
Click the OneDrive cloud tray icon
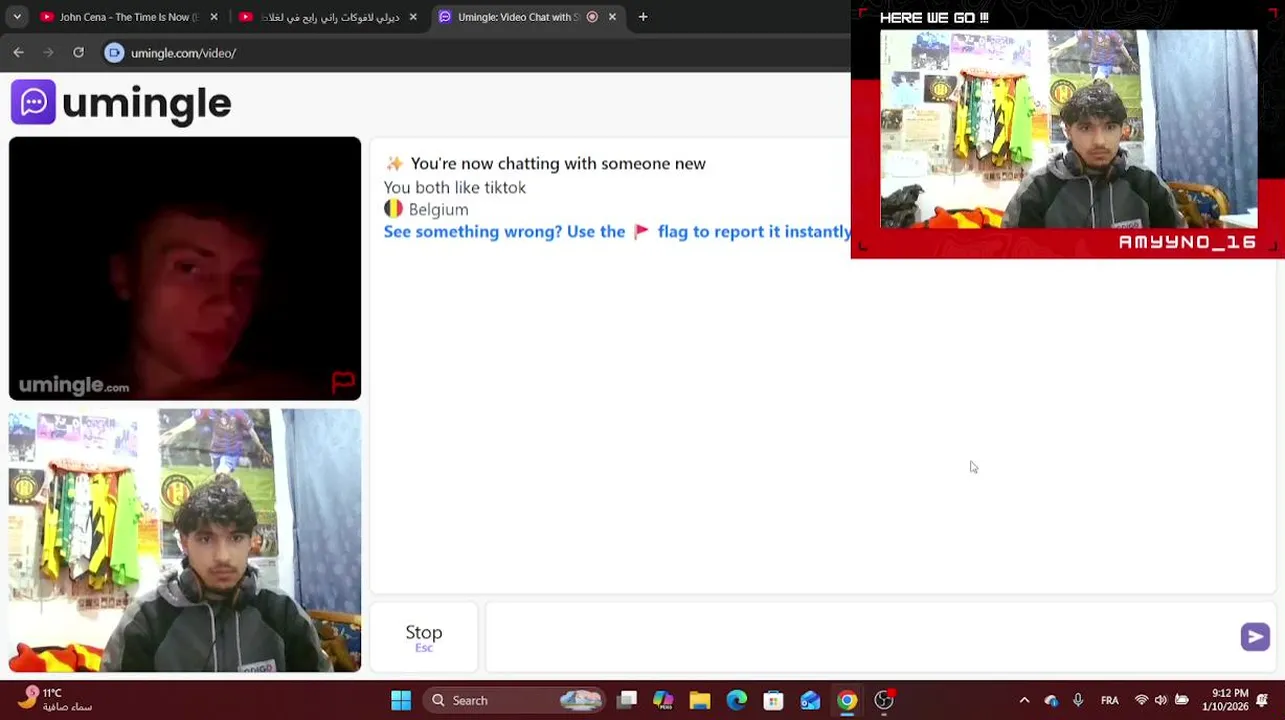click(1051, 701)
